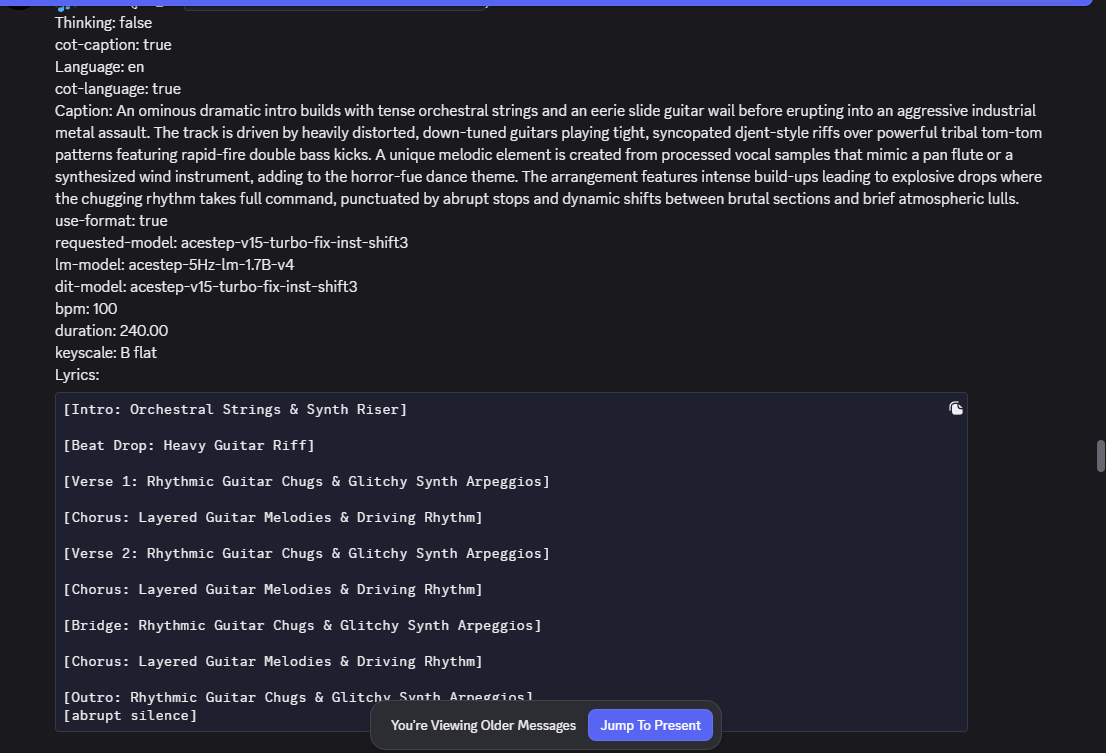
Task: Click the "[abrupt silence]" line
Action: tap(130, 715)
